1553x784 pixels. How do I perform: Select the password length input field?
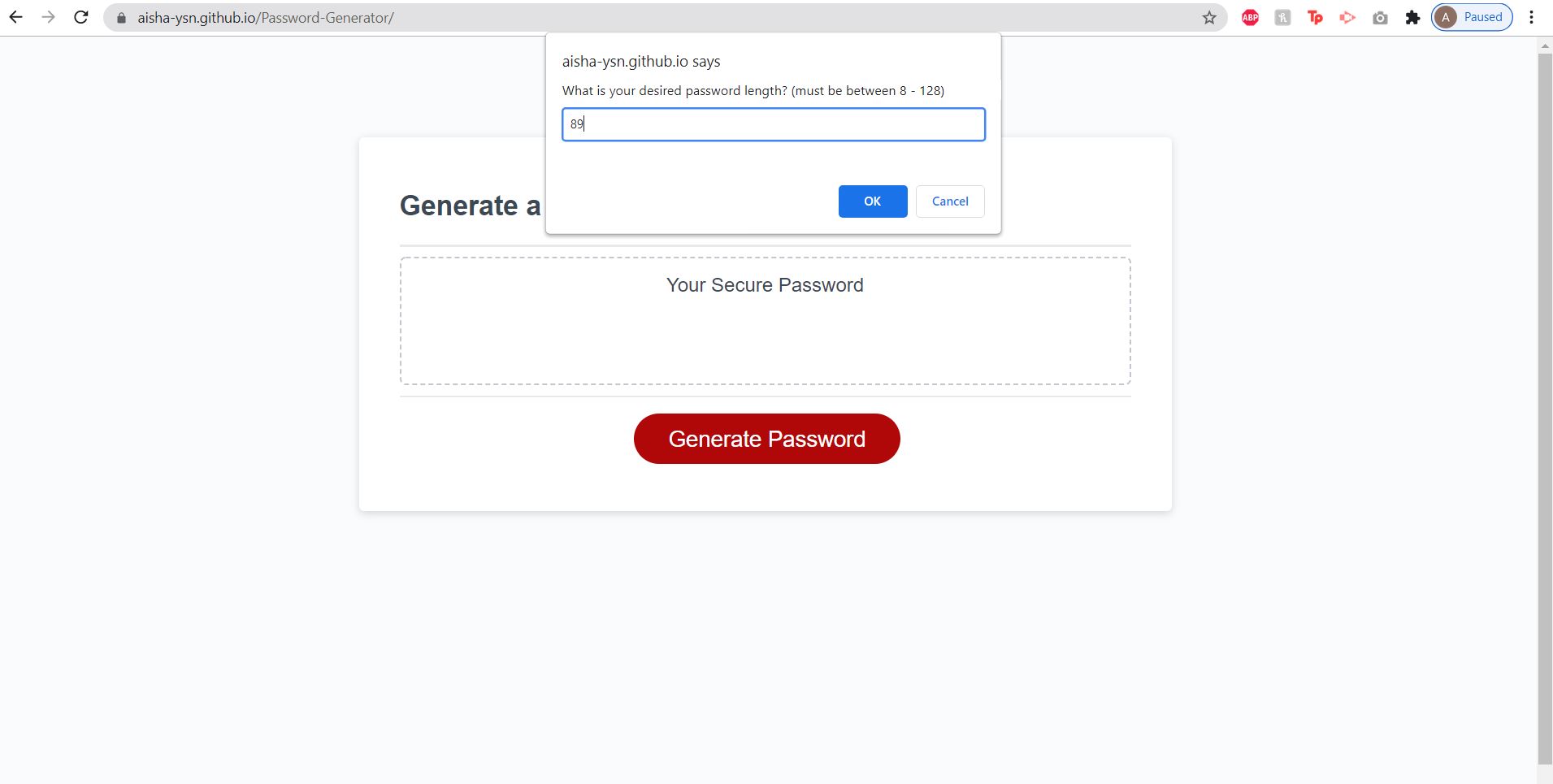[x=772, y=124]
